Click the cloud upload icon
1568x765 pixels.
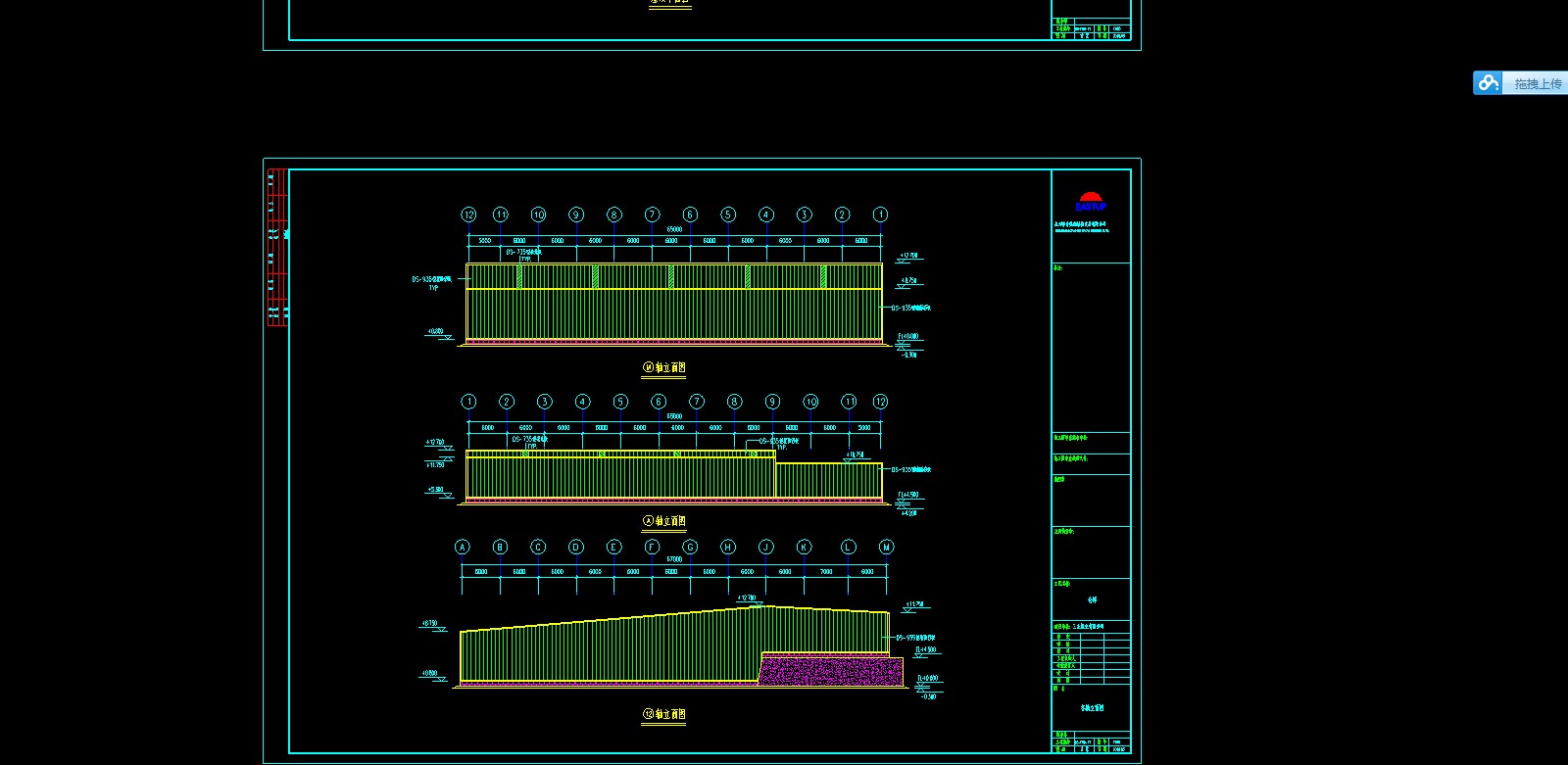(x=1488, y=83)
